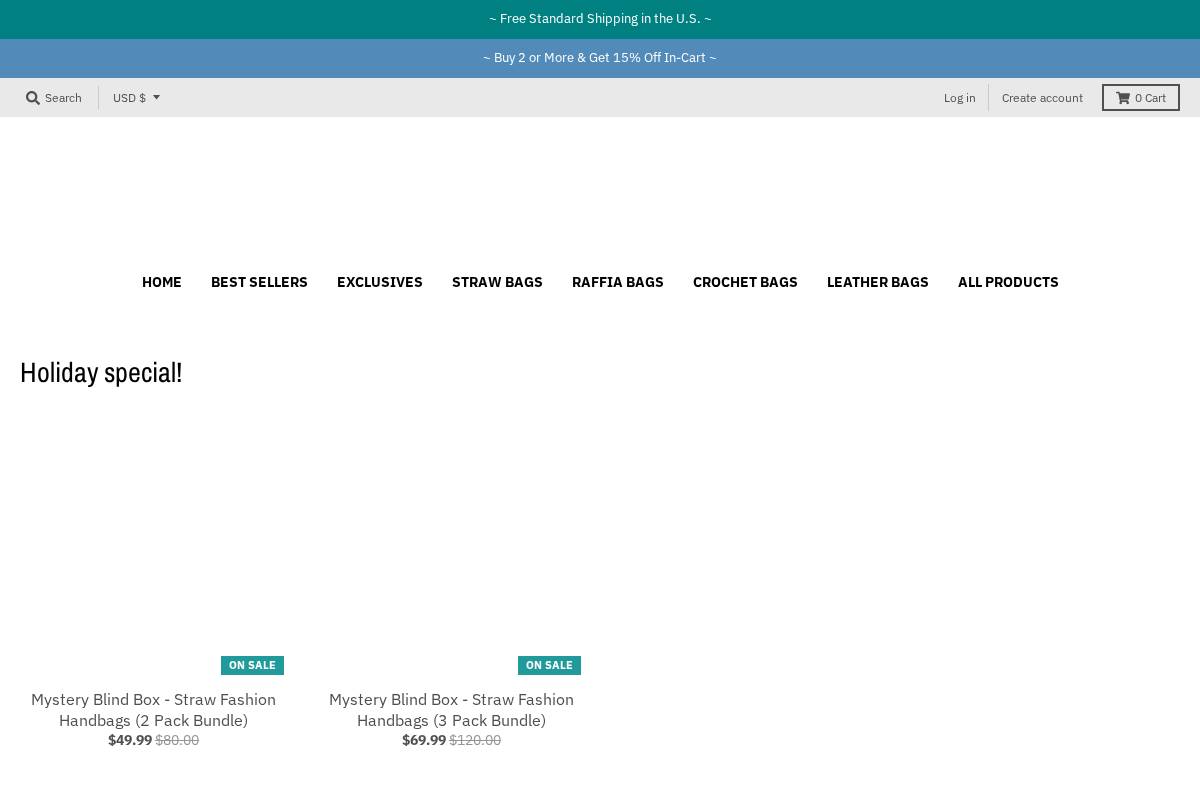Screen dimensions: 1200x800
Task: Select HOME in the navigation menu
Action: [161, 282]
